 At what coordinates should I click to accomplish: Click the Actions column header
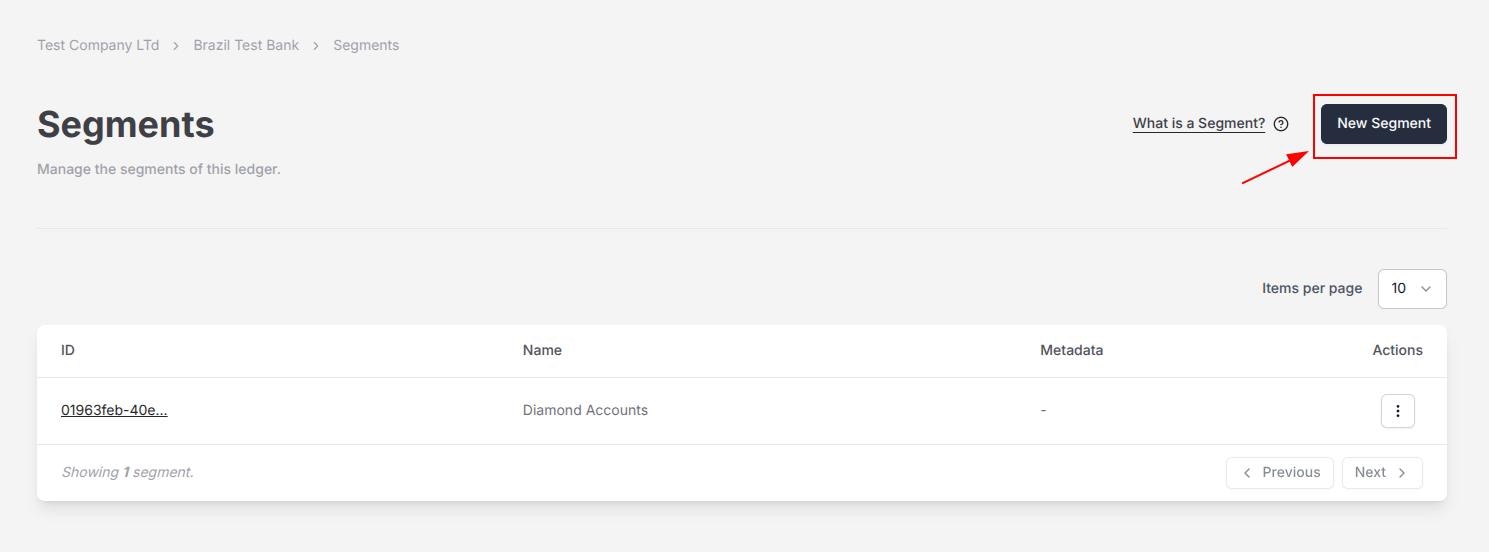point(1397,350)
